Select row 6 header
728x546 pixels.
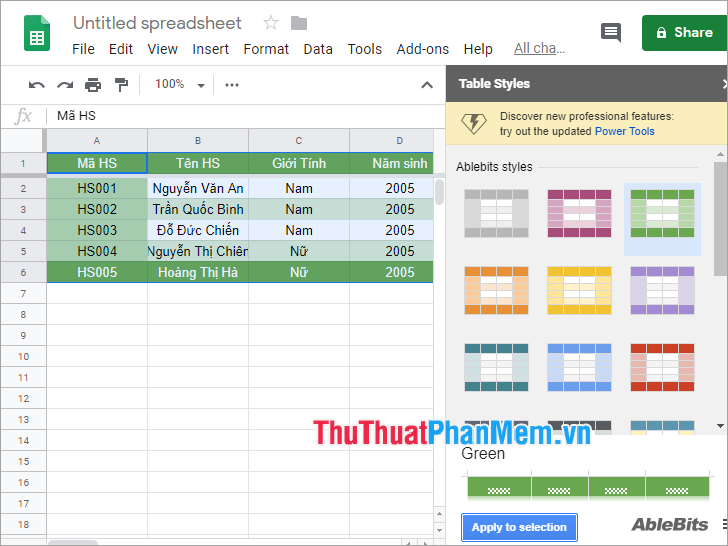[23, 273]
